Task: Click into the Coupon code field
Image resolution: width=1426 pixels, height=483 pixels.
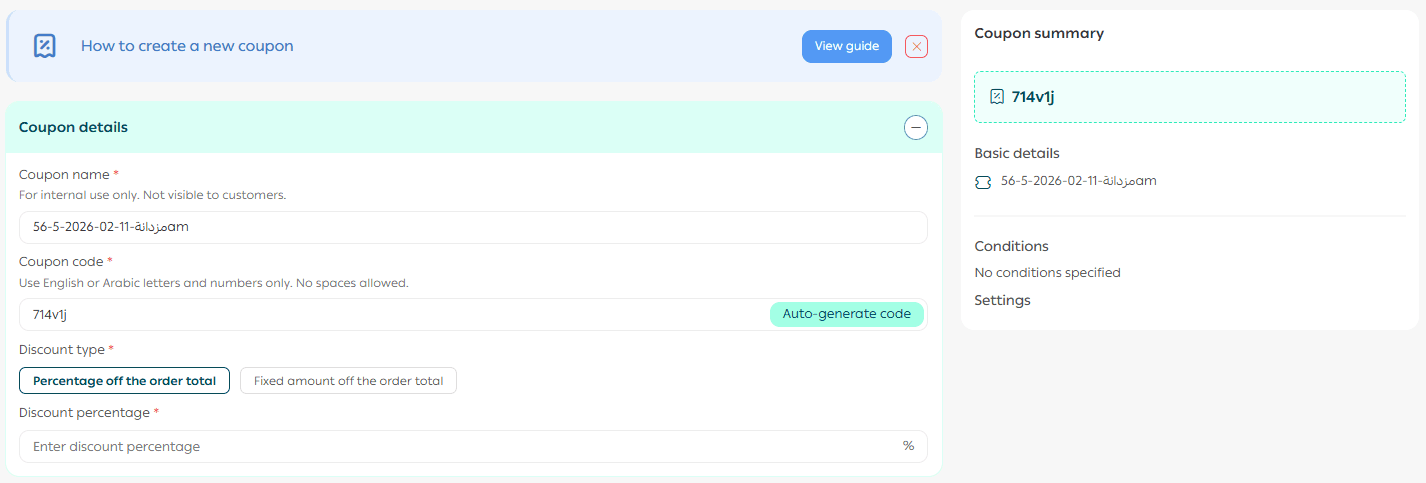Action: coord(390,314)
